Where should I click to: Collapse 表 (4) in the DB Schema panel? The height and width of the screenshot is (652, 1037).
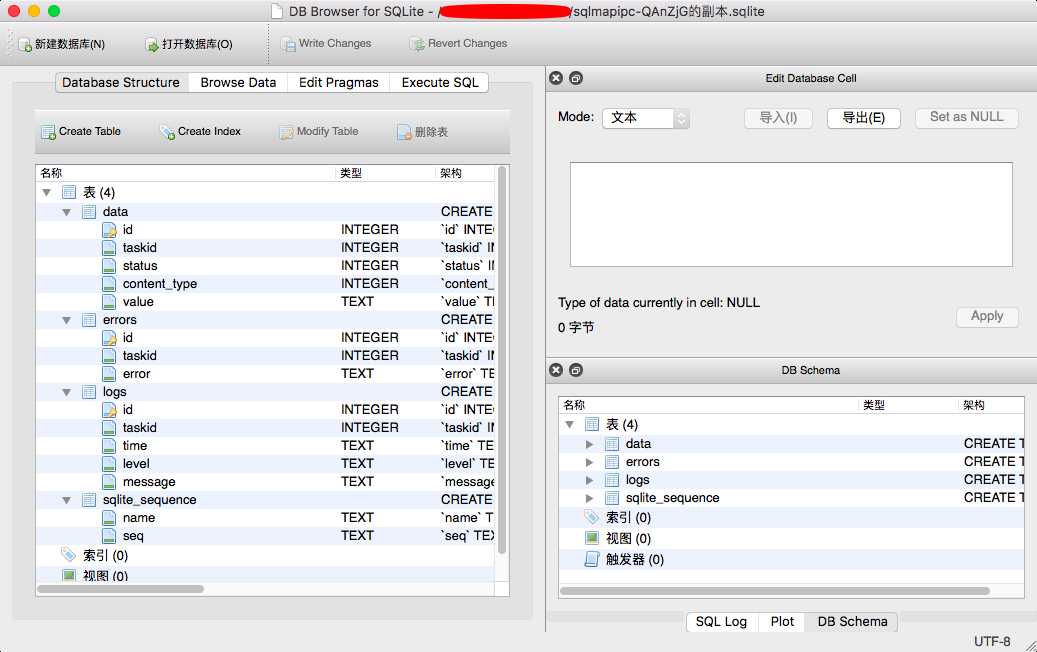coord(569,425)
